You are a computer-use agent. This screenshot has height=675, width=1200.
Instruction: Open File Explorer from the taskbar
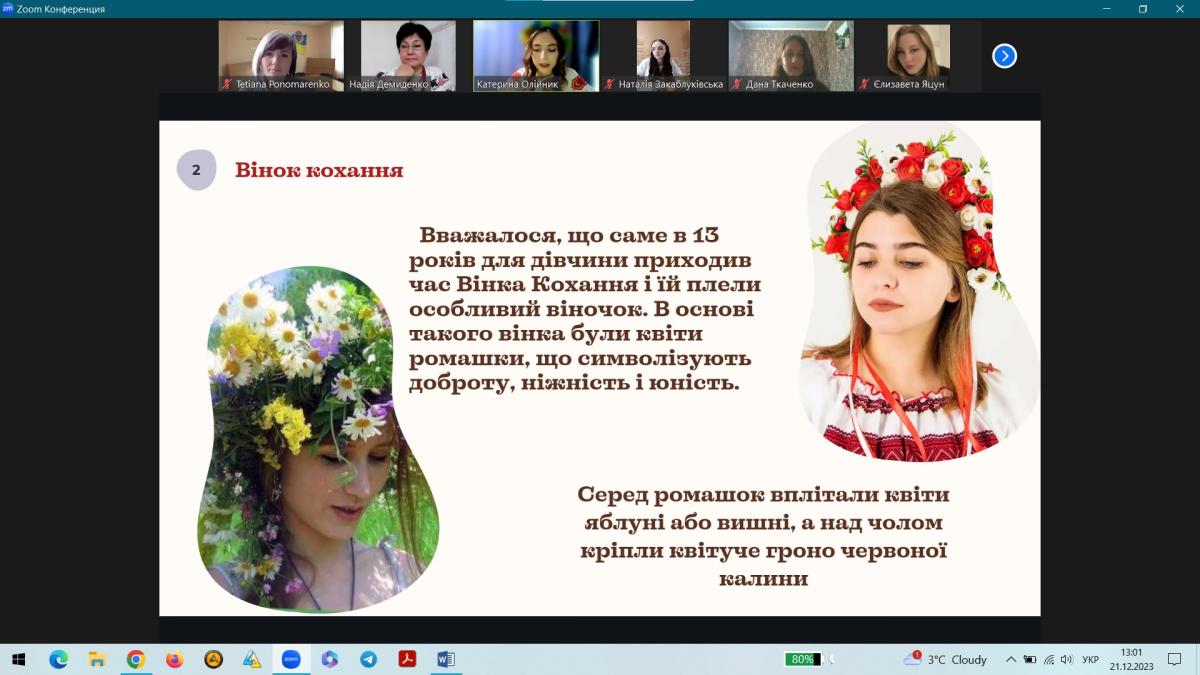coord(97,659)
